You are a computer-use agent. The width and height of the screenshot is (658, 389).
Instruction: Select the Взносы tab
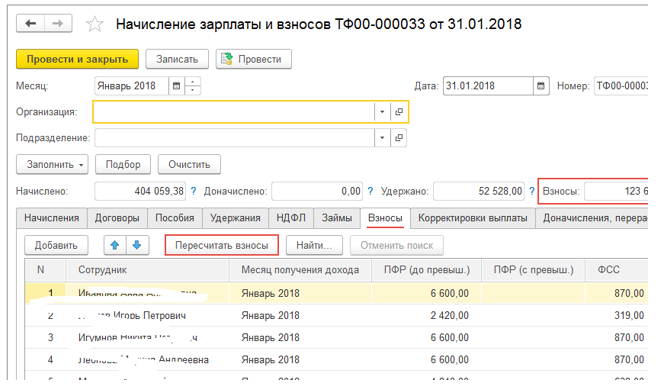[x=385, y=218]
